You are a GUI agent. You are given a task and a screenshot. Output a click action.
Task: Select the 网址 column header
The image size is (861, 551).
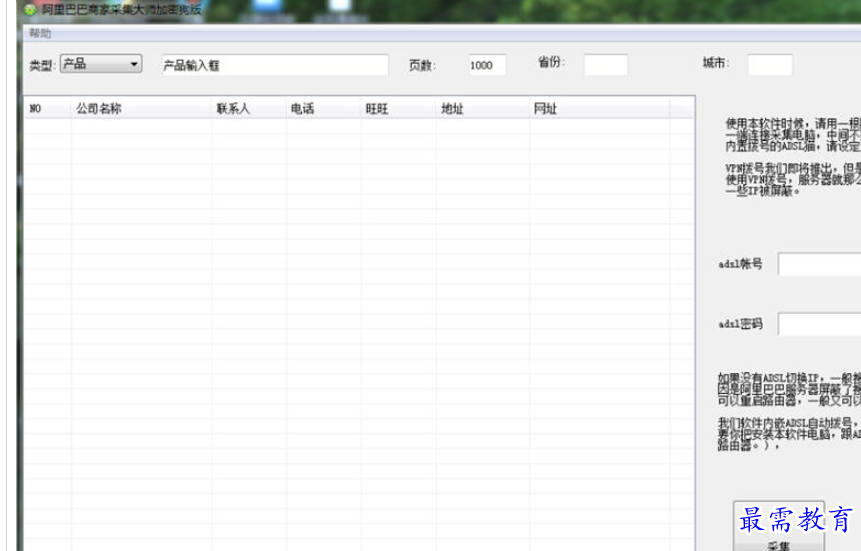coord(600,108)
